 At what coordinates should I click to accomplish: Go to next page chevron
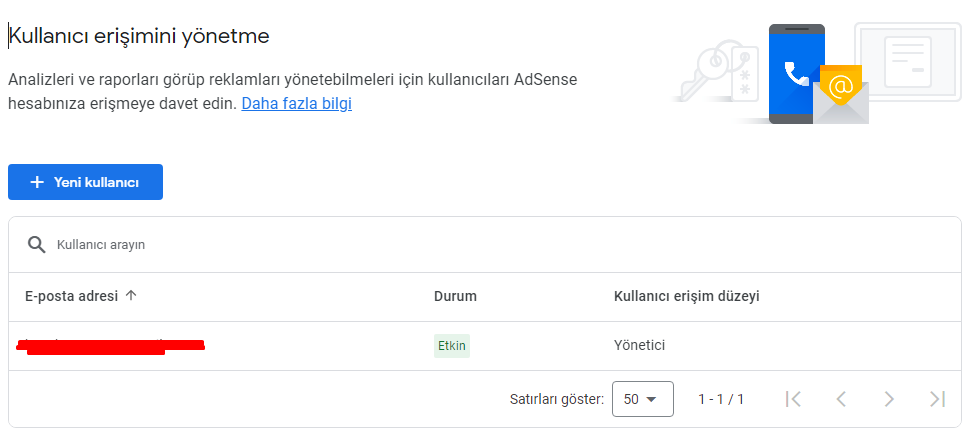click(889, 399)
